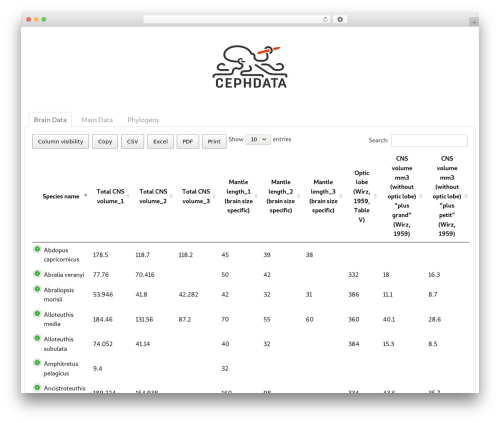Click value 74.052 in Alloteuthis subulata row
The image size is (500, 423).
103,344
